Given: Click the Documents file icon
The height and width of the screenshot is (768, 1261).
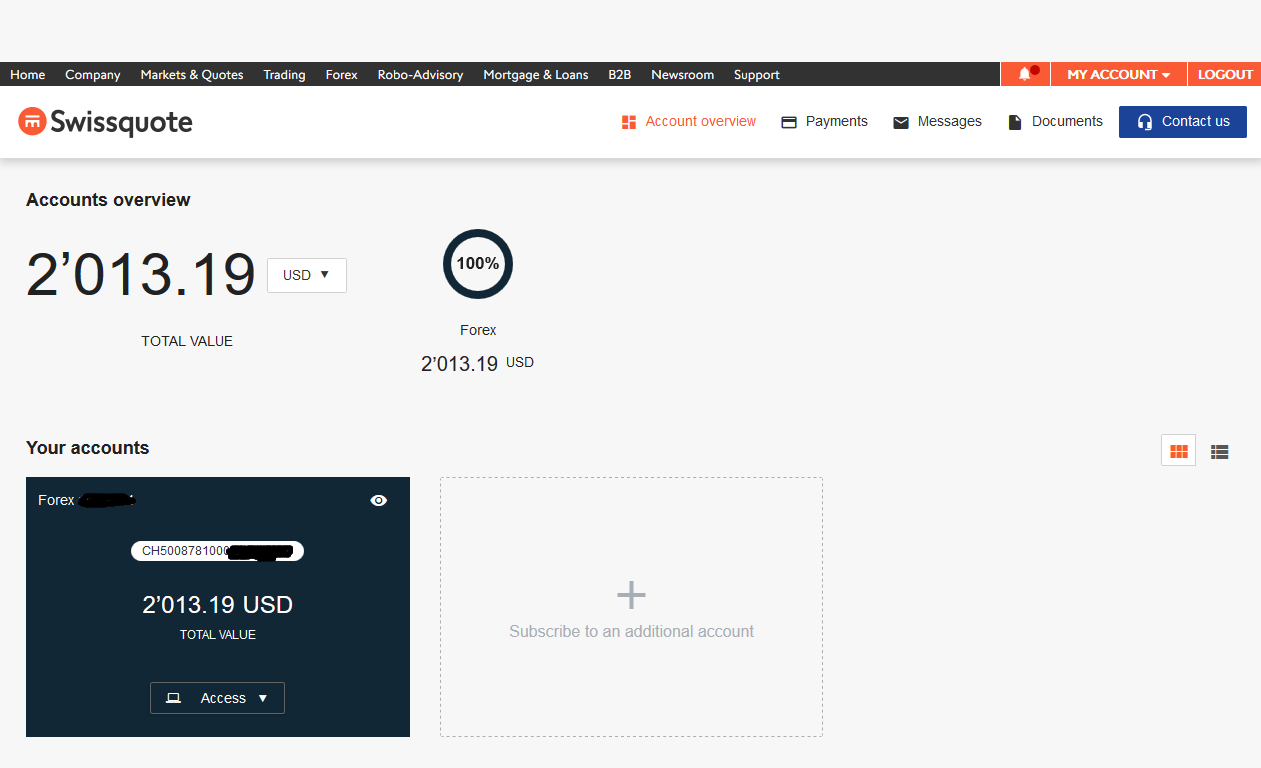Looking at the screenshot, I should tap(1015, 122).
